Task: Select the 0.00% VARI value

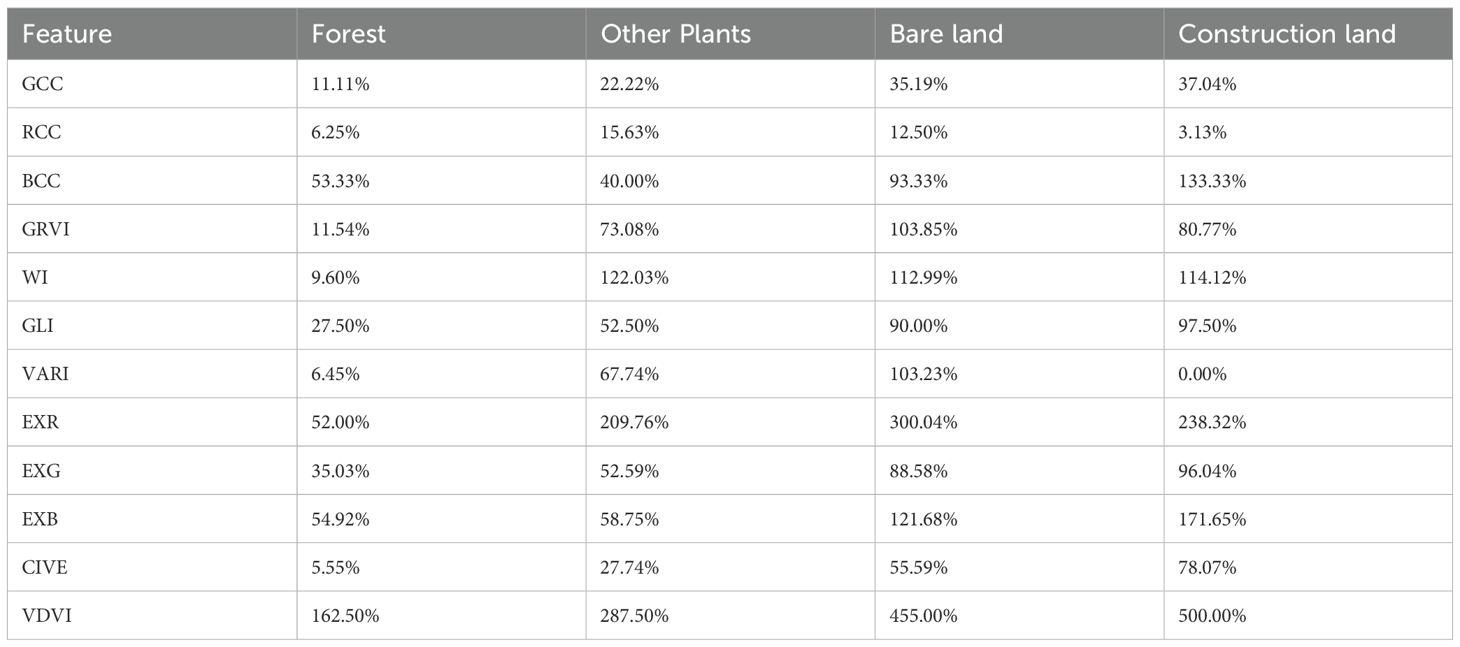Action: click(1203, 374)
